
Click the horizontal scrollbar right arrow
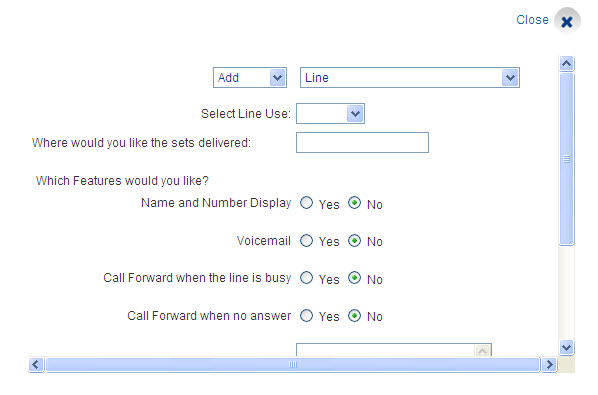click(x=549, y=364)
